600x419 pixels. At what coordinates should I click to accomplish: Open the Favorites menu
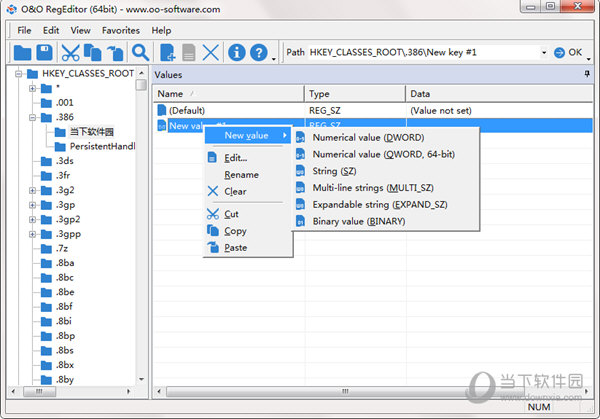pyautogui.click(x=121, y=30)
